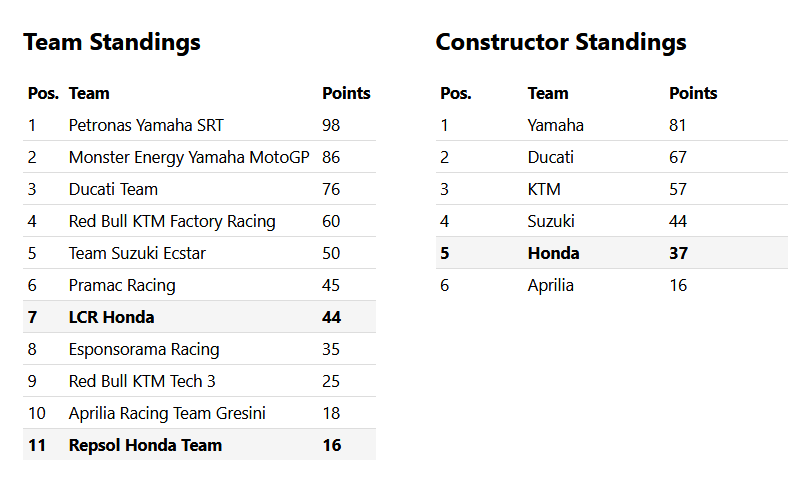Click Red Bull KTM Factory Racing
The height and width of the screenshot is (489, 804).
[172, 221]
